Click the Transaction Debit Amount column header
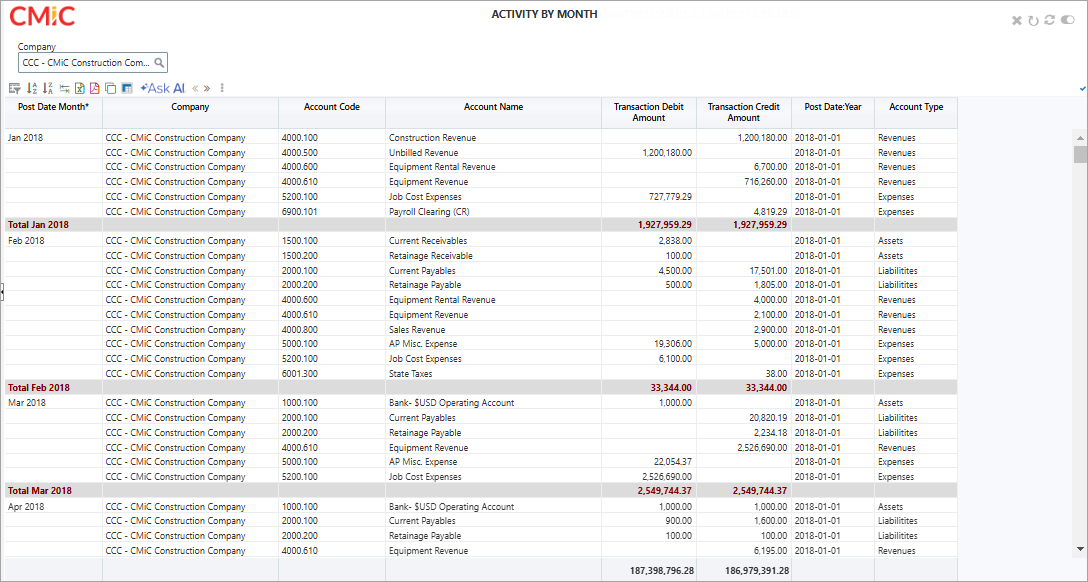Screen dimensions: 1088x582 [x=649, y=112]
